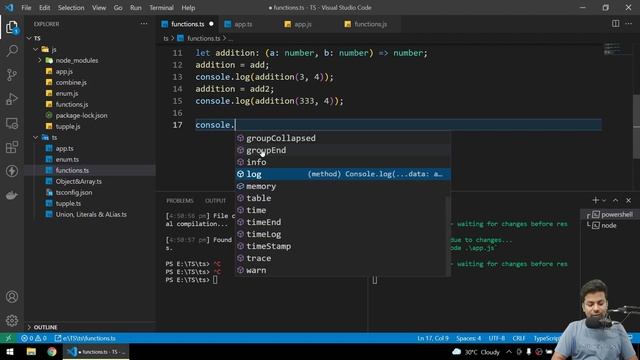Open Explorer more actions ellipsis
640x360 pixels.
[x=144, y=24]
